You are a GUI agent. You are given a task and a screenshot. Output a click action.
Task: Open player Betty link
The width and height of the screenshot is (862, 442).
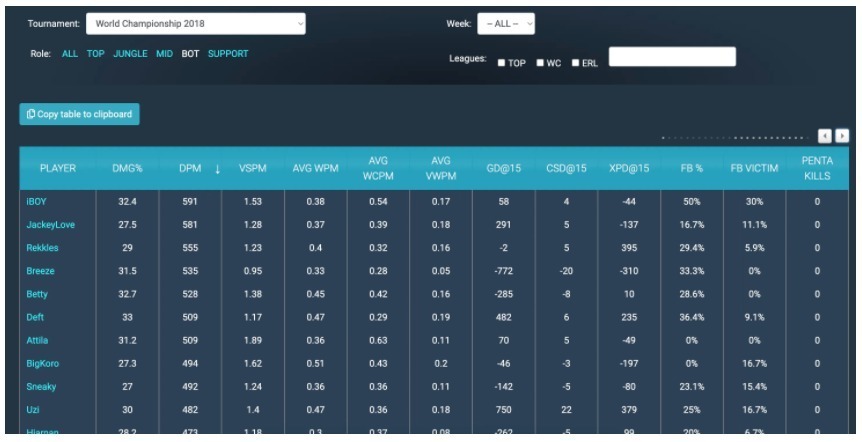(37, 294)
